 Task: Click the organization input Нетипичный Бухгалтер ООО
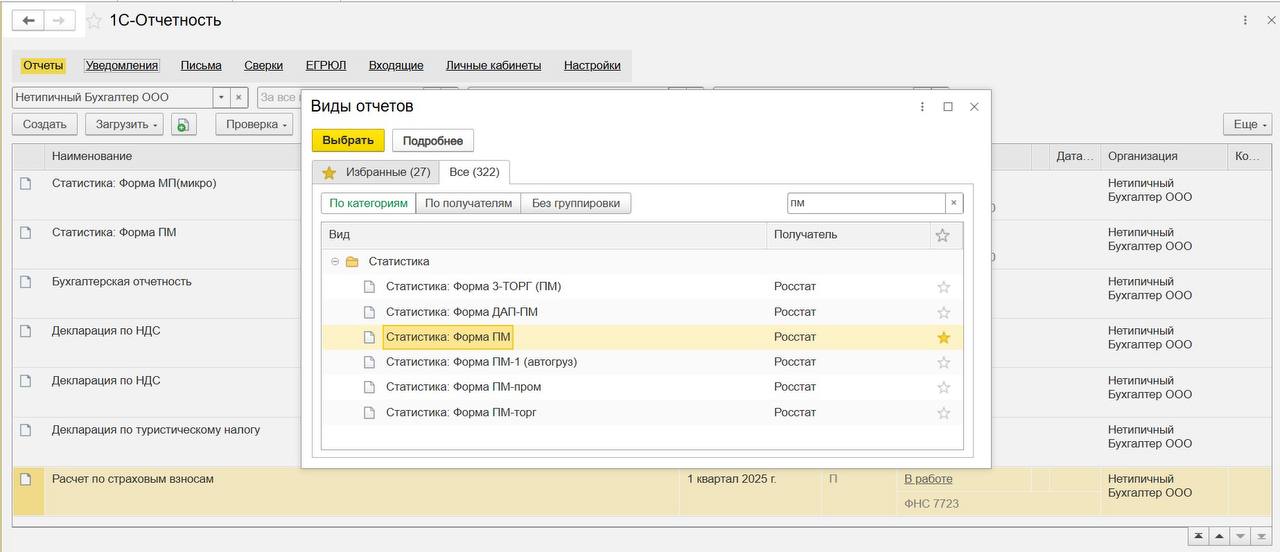point(112,97)
